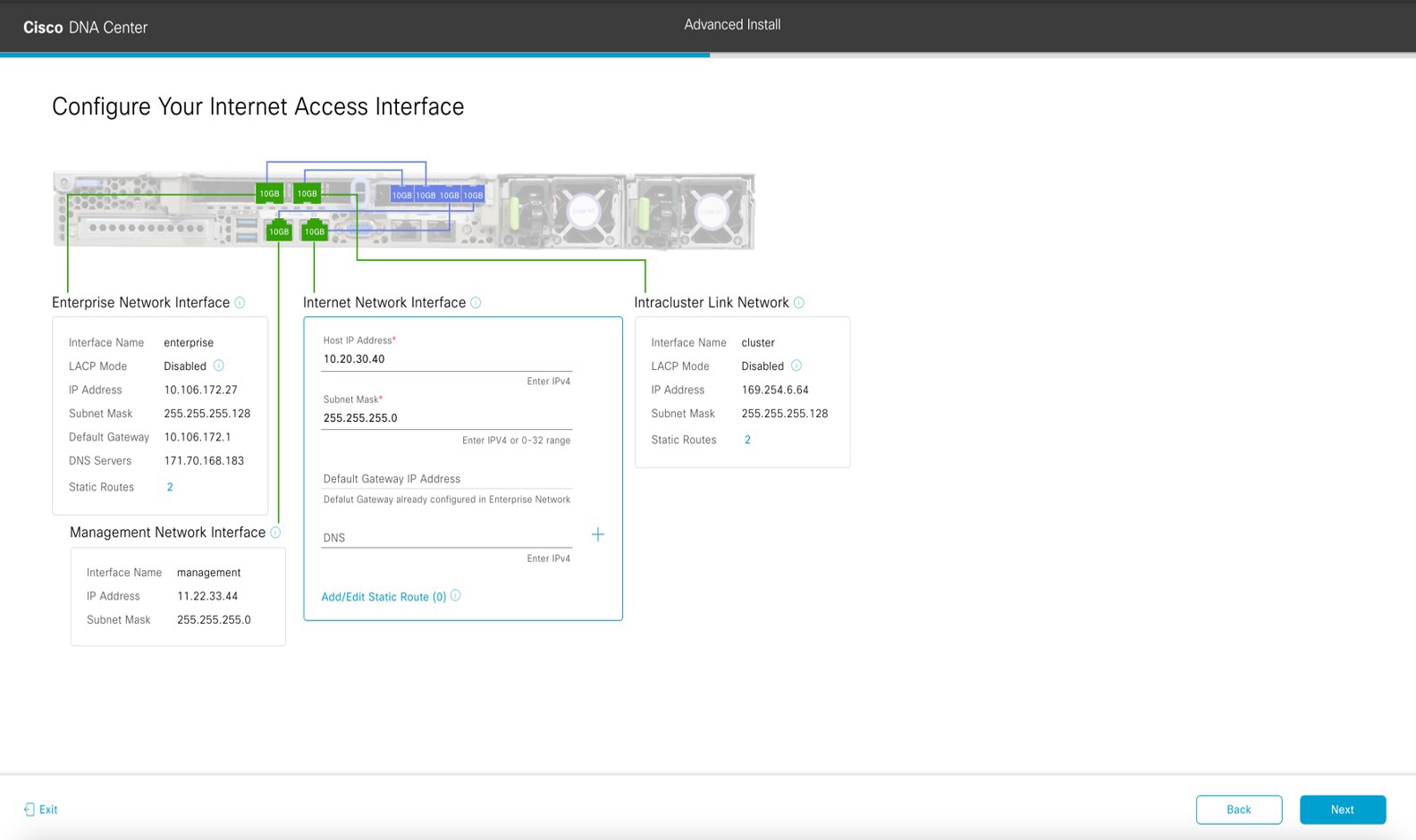Click the Default Gateway IP Address field

[446, 479]
